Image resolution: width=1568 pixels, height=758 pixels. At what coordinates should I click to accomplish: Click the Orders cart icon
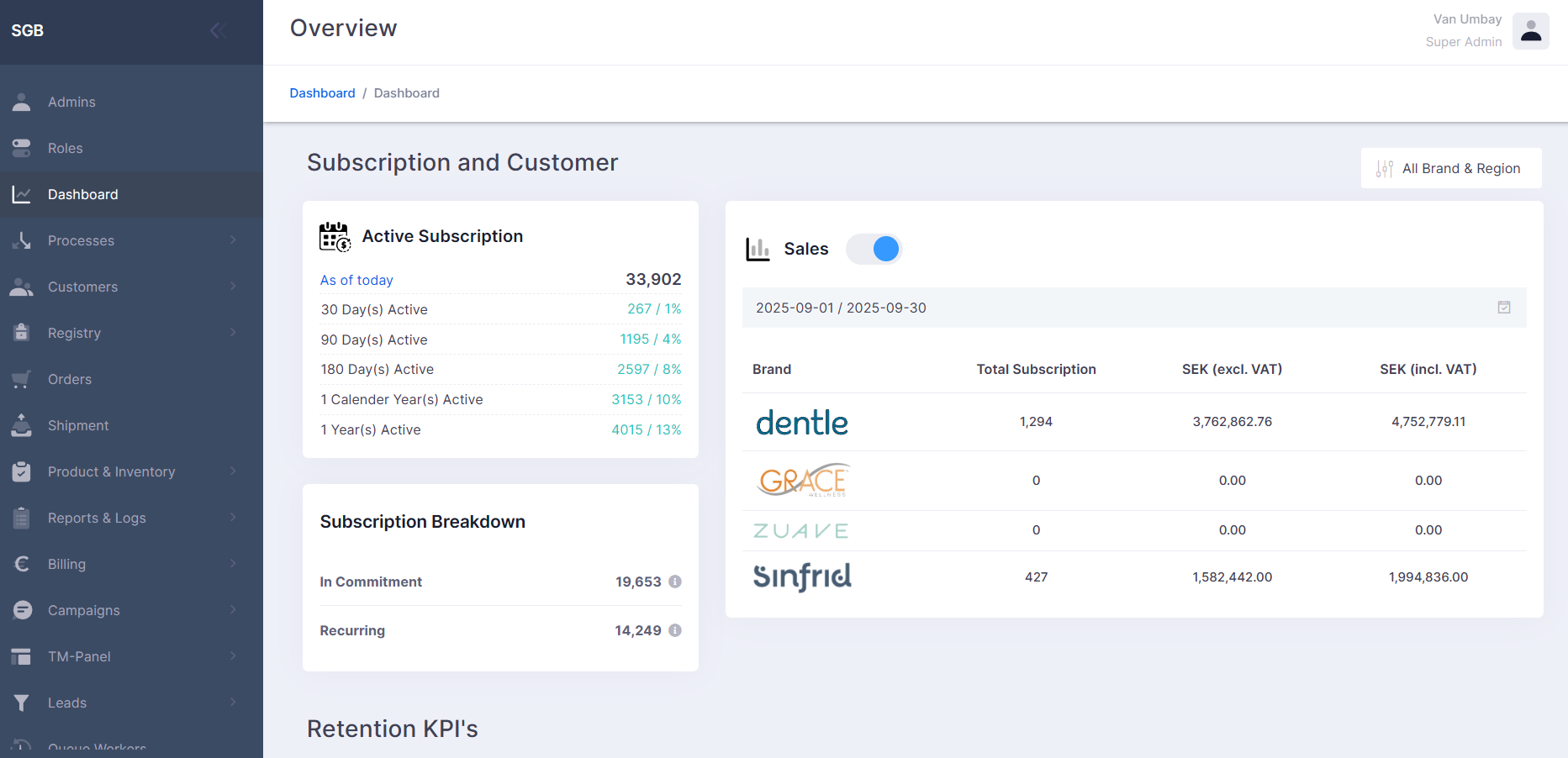(x=22, y=379)
